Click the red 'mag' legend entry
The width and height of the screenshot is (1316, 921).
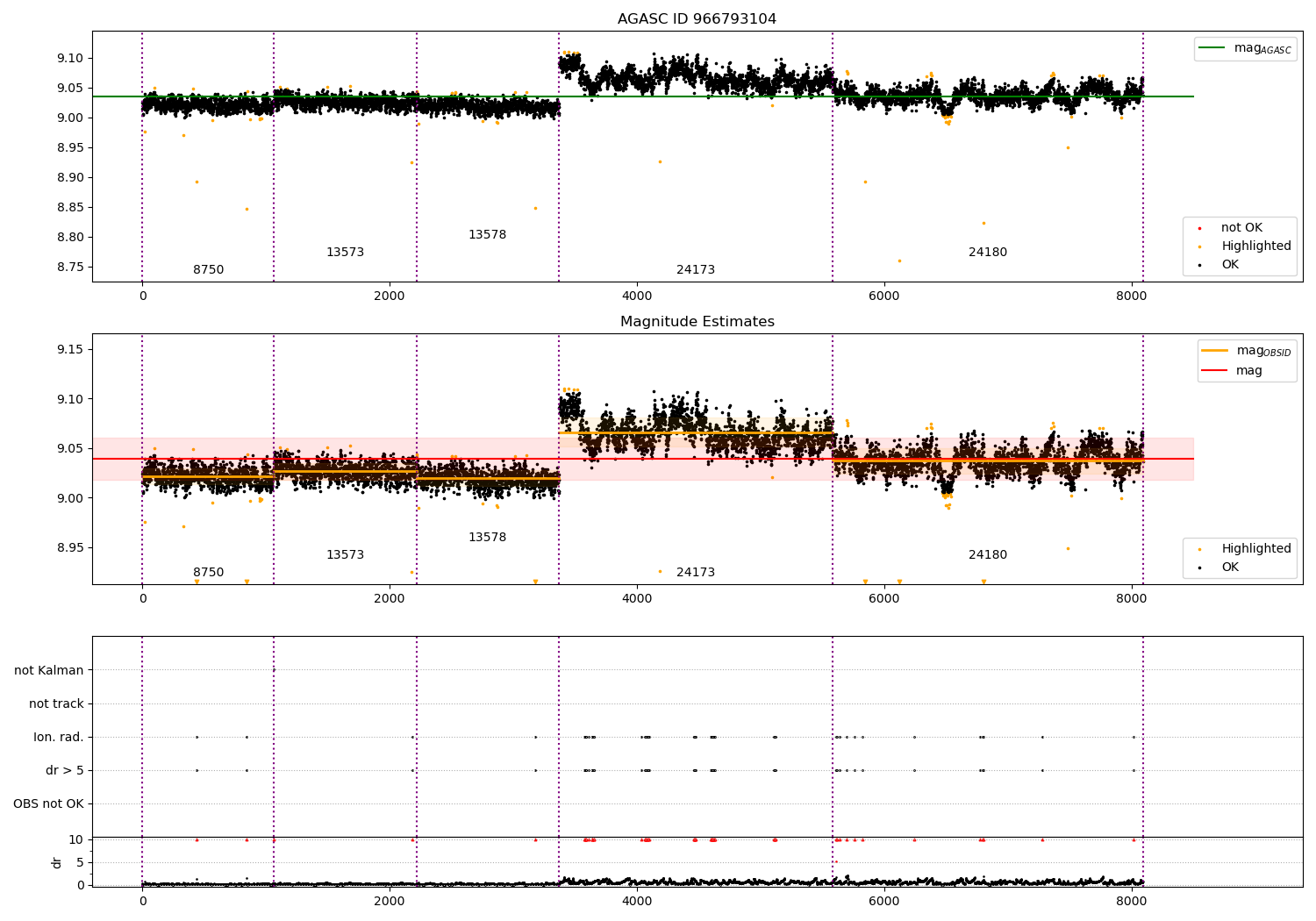1249,370
